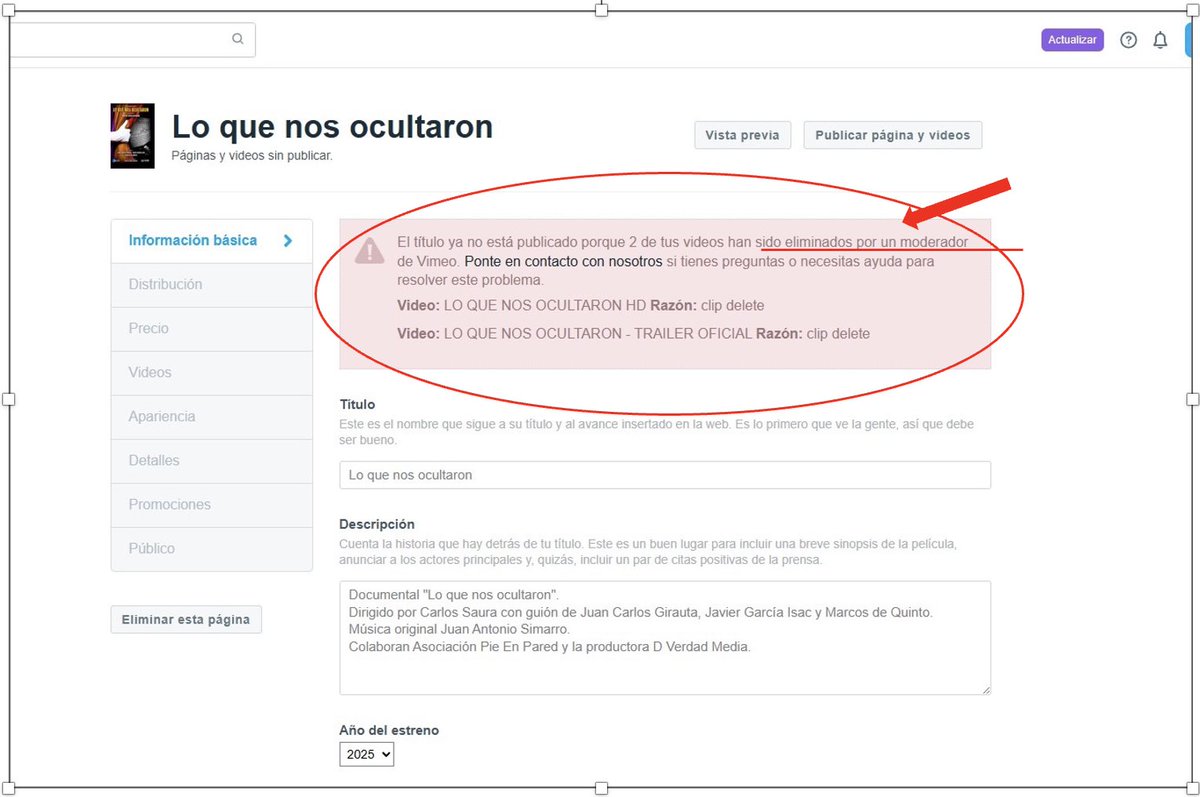This screenshot has width=1200, height=797.
Task: Focus the top search field
Action: 130,40
